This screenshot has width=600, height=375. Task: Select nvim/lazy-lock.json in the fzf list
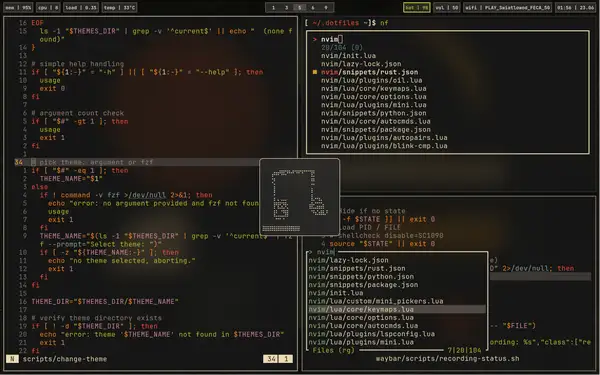tap(361, 64)
